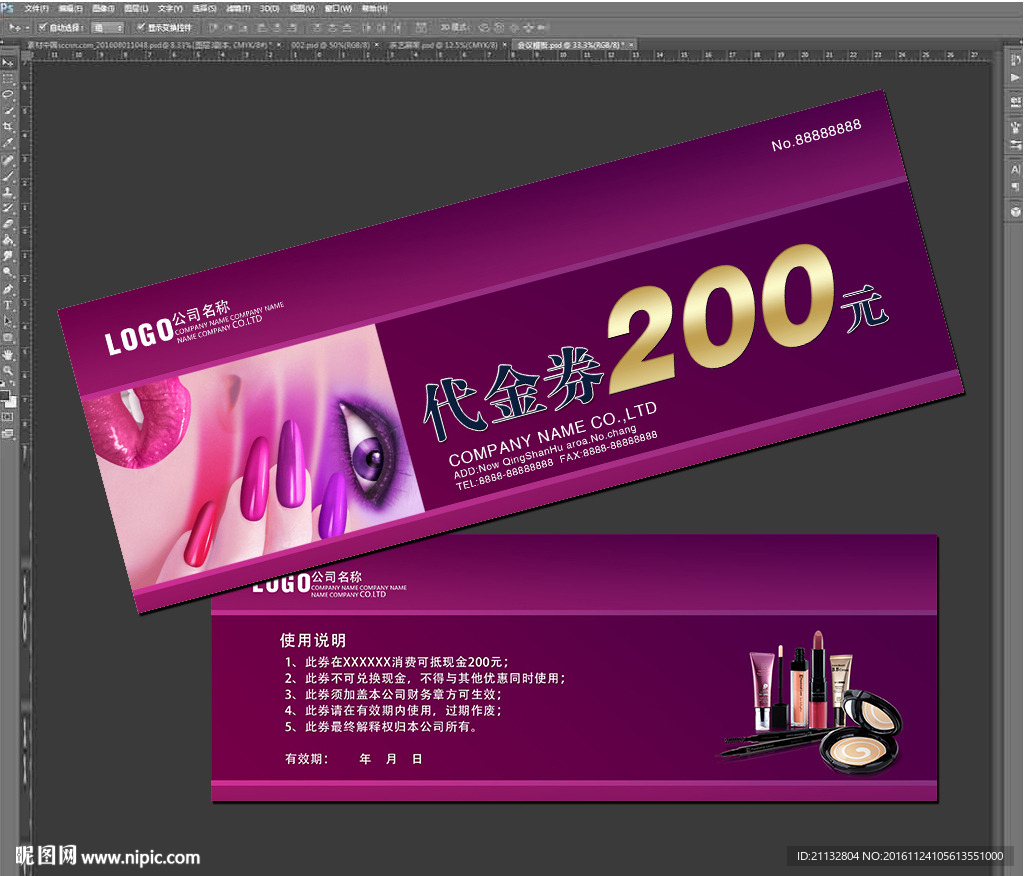
Task: Change screen mode from the toolbox
Action: [x=8, y=433]
